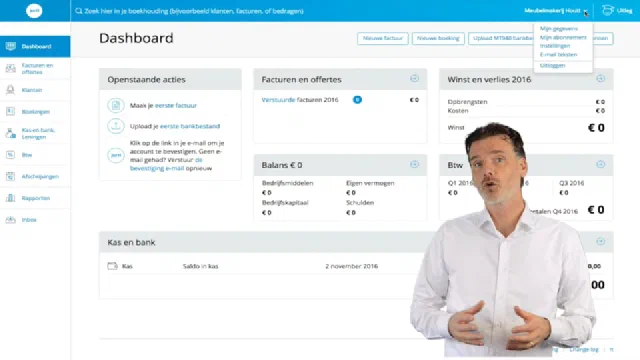Click the Upload MT940 bankbestand button
This screenshot has height=360, width=640.
point(501,38)
